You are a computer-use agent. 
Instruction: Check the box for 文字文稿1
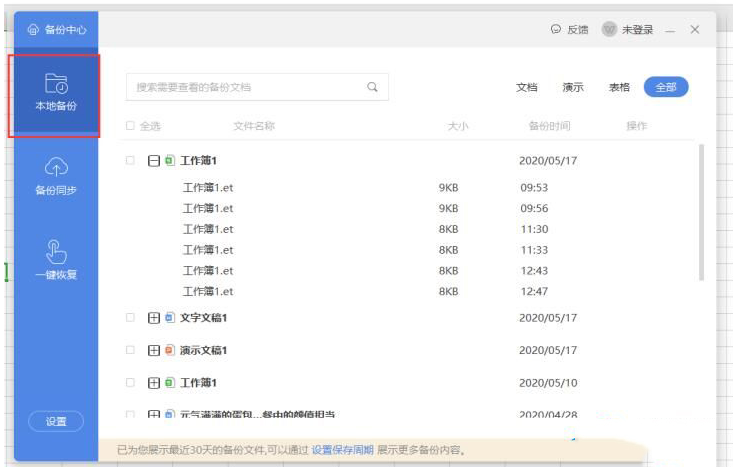130,318
